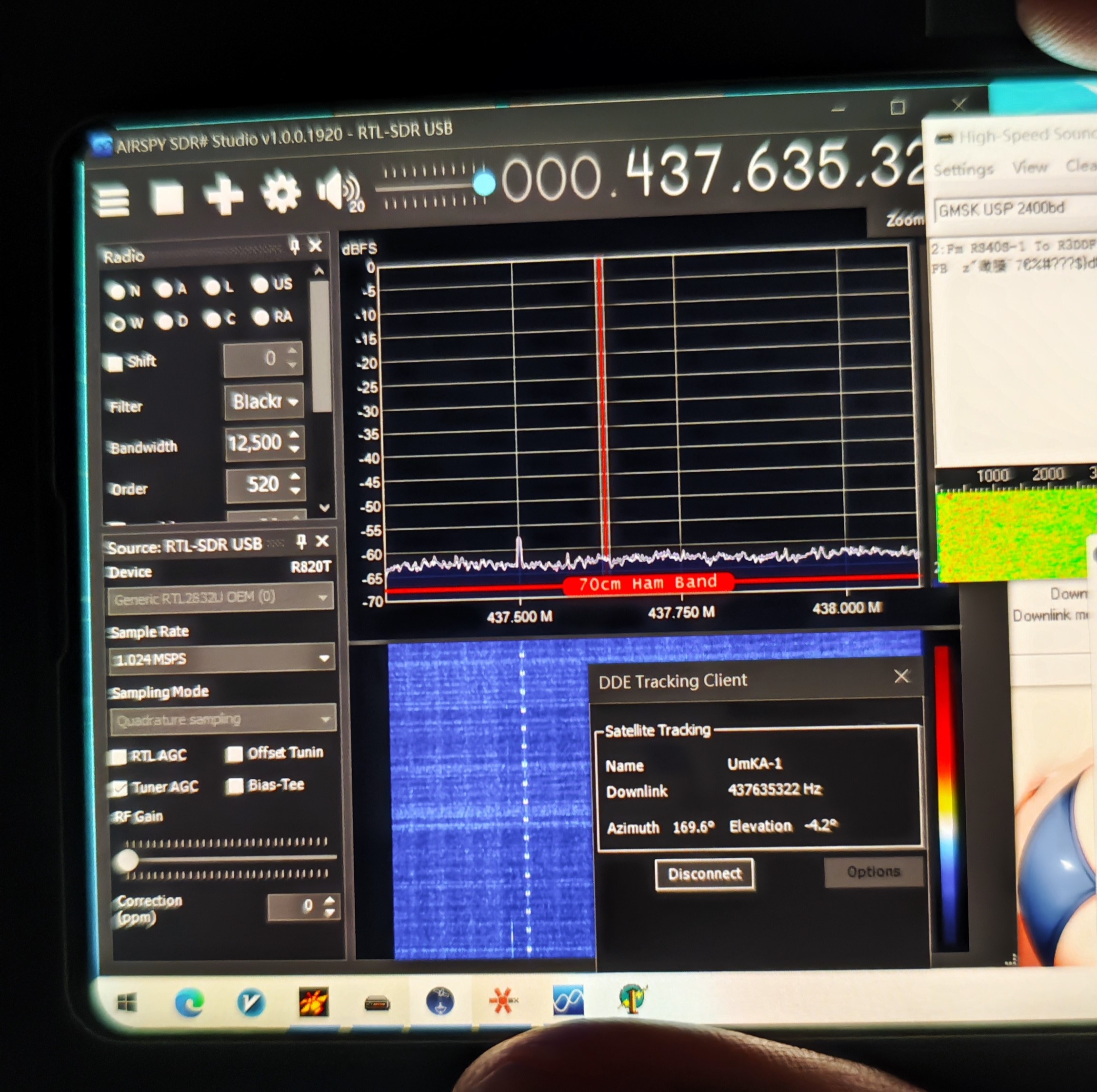1097x1092 pixels.
Task: Enable the RTL AGC checkbox
Action: tap(118, 756)
